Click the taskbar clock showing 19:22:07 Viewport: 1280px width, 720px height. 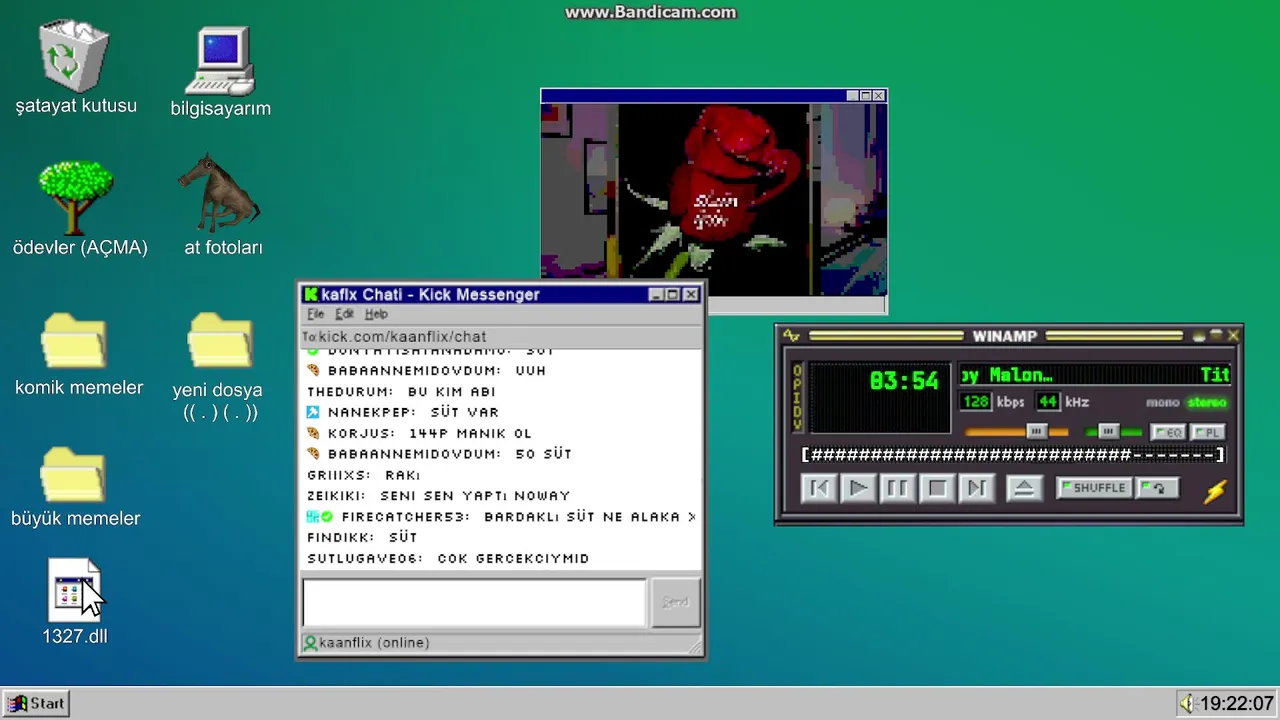point(1237,703)
